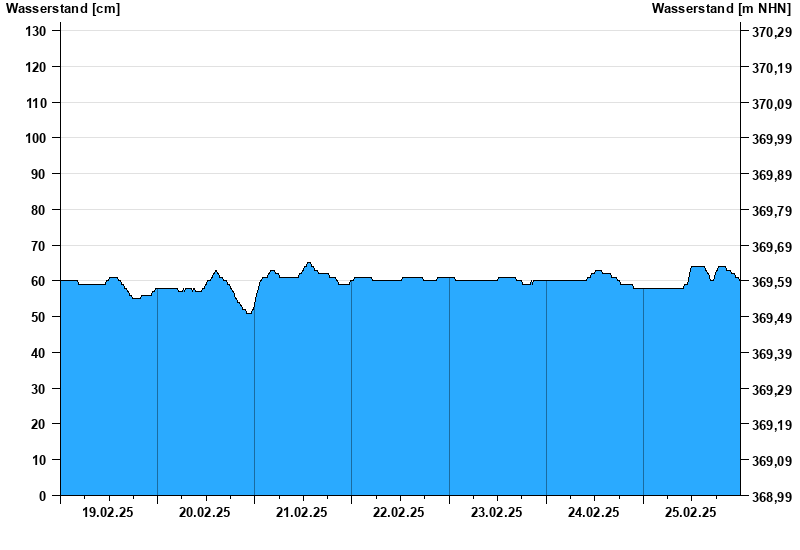Image resolution: width=800 pixels, height=550 pixels.
Task: Click the 369,99 value on right axis
Action: [x=772, y=139]
